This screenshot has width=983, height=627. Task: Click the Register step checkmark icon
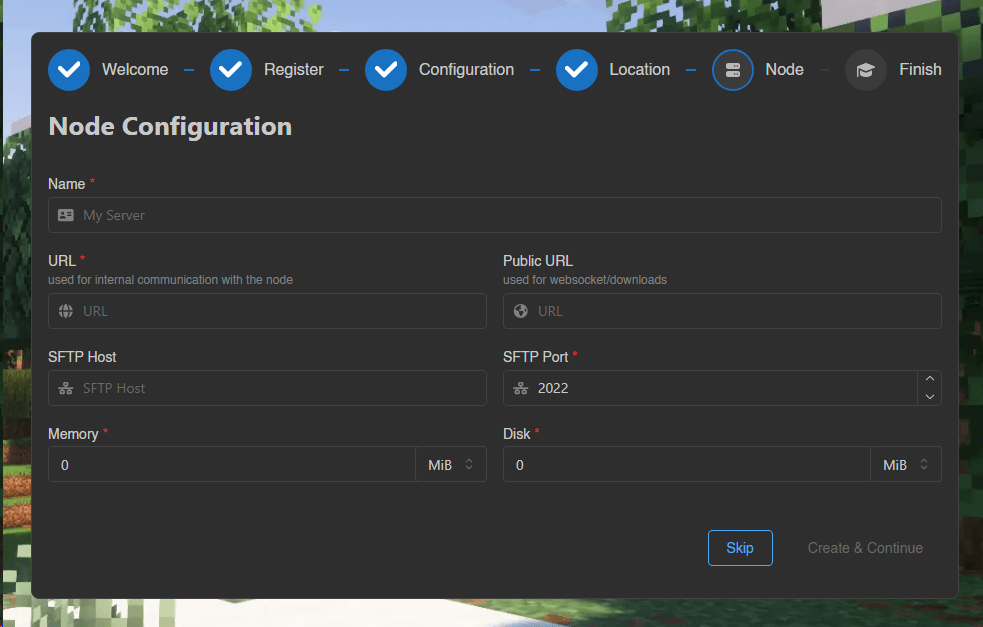[231, 70]
